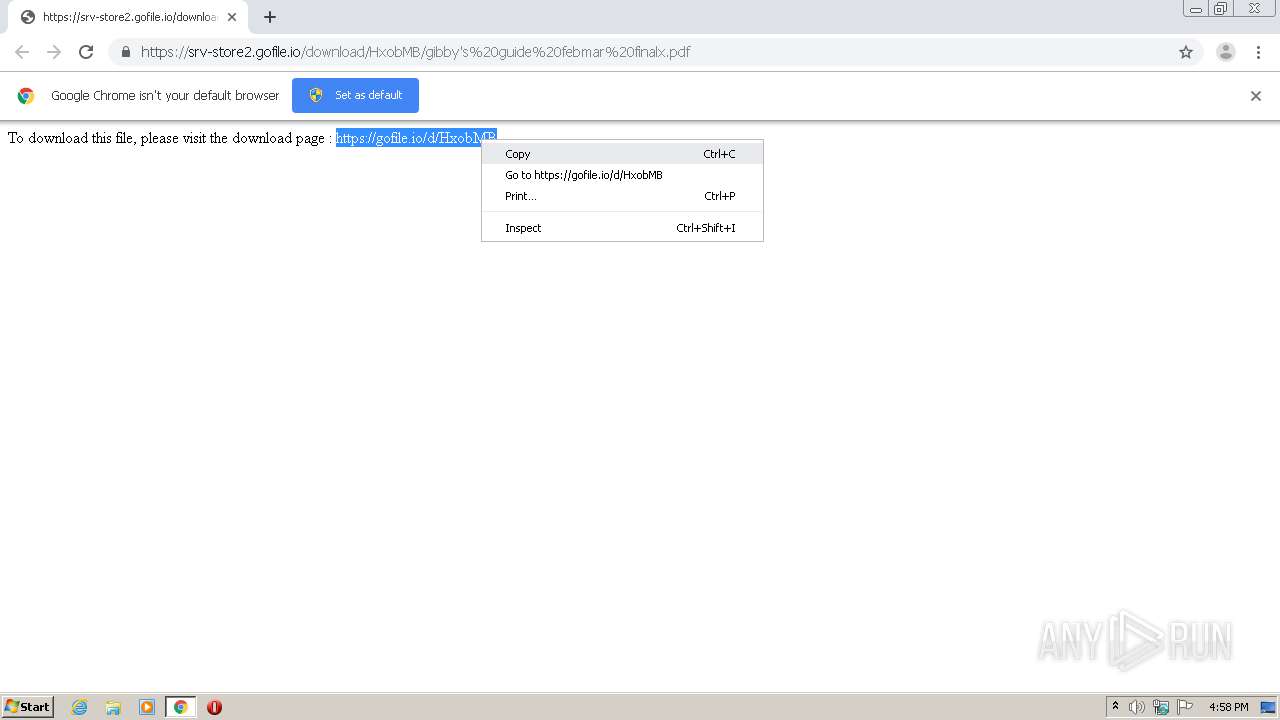Click the padlock site info icon
The height and width of the screenshot is (720, 1280).
point(125,52)
